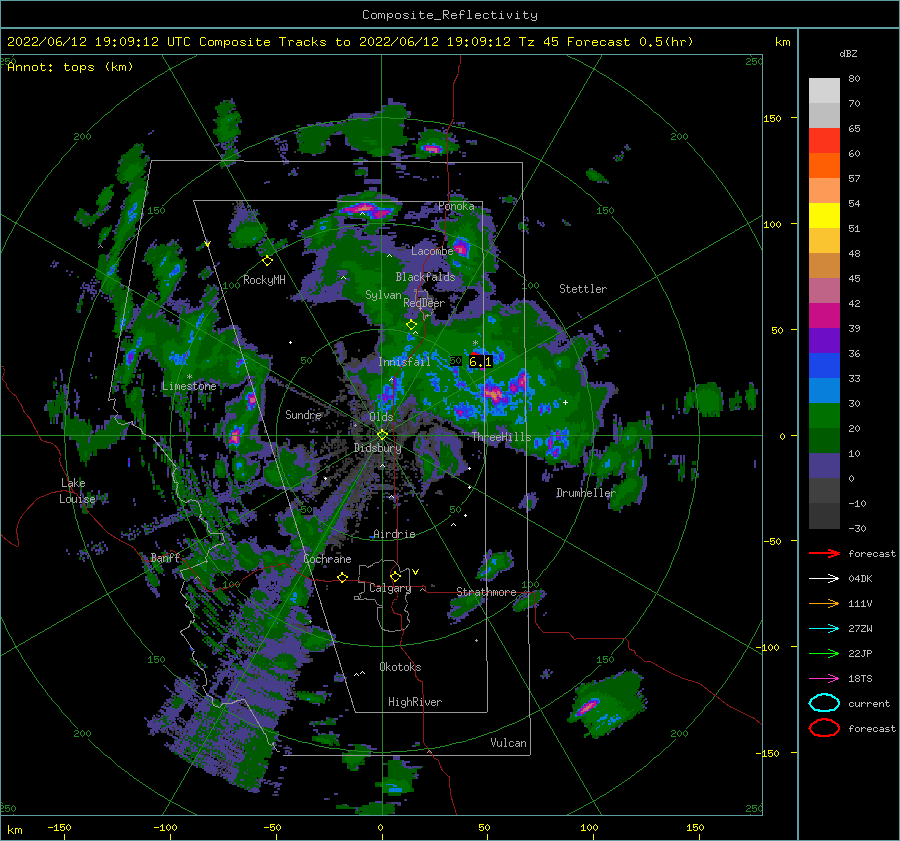Click the yellow diamond marker near RockyMH
This screenshot has width=900, height=841.
pyautogui.click(x=267, y=261)
